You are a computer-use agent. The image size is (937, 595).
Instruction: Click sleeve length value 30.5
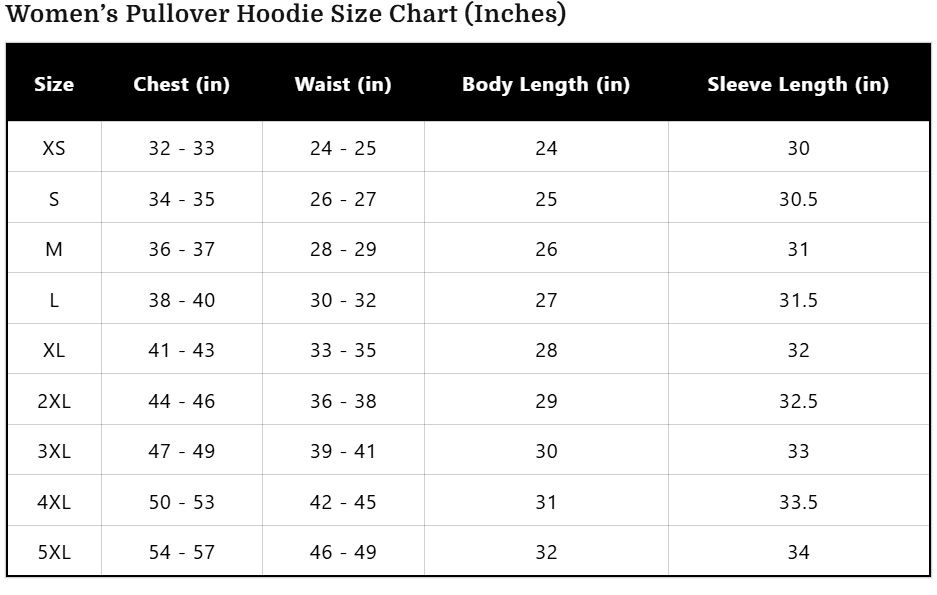[x=798, y=199]
